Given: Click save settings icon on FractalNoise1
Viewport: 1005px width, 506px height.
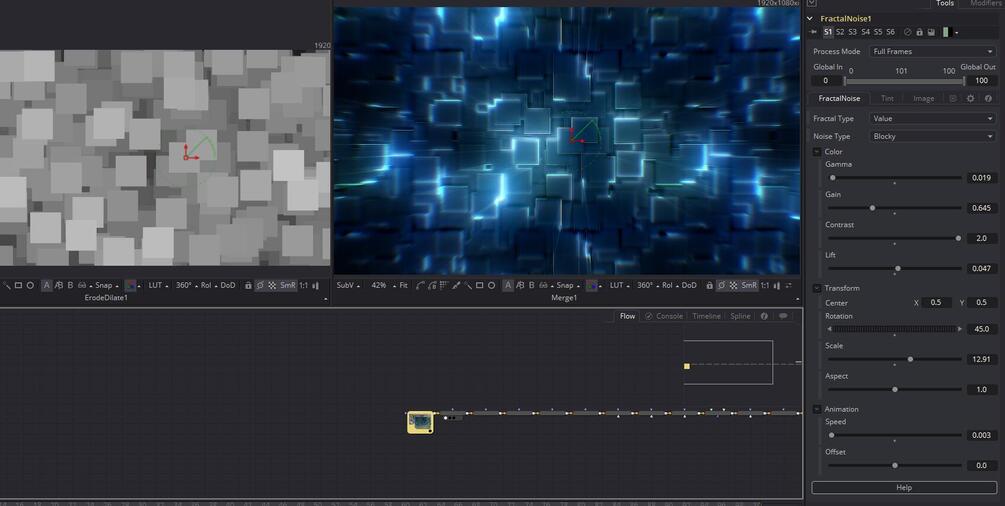Looking at the screenshot, I should pyautogui.click(x=931, y=32).
